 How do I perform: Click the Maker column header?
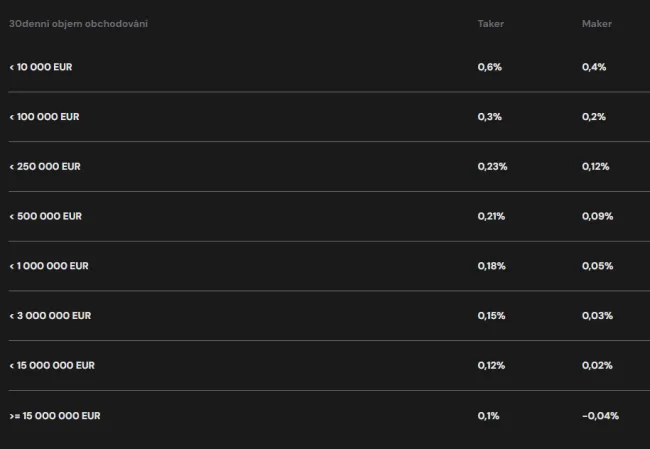596,24
